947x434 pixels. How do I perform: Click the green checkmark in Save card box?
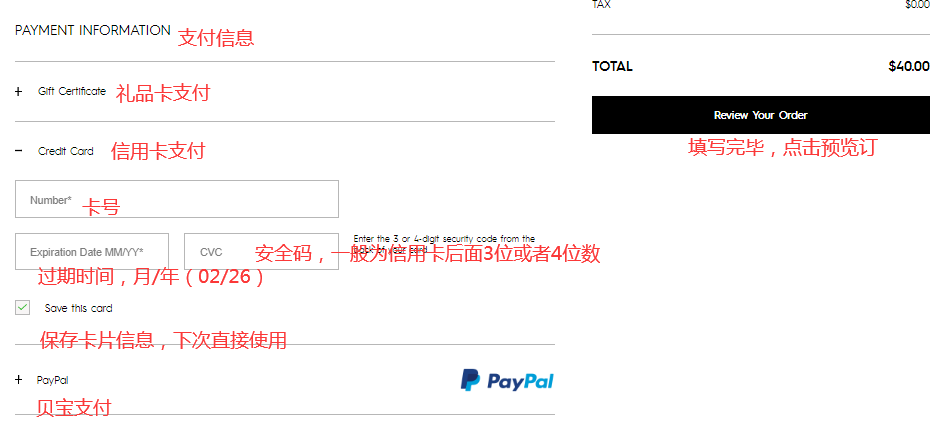pyautogui.click(x=22, y=308)
